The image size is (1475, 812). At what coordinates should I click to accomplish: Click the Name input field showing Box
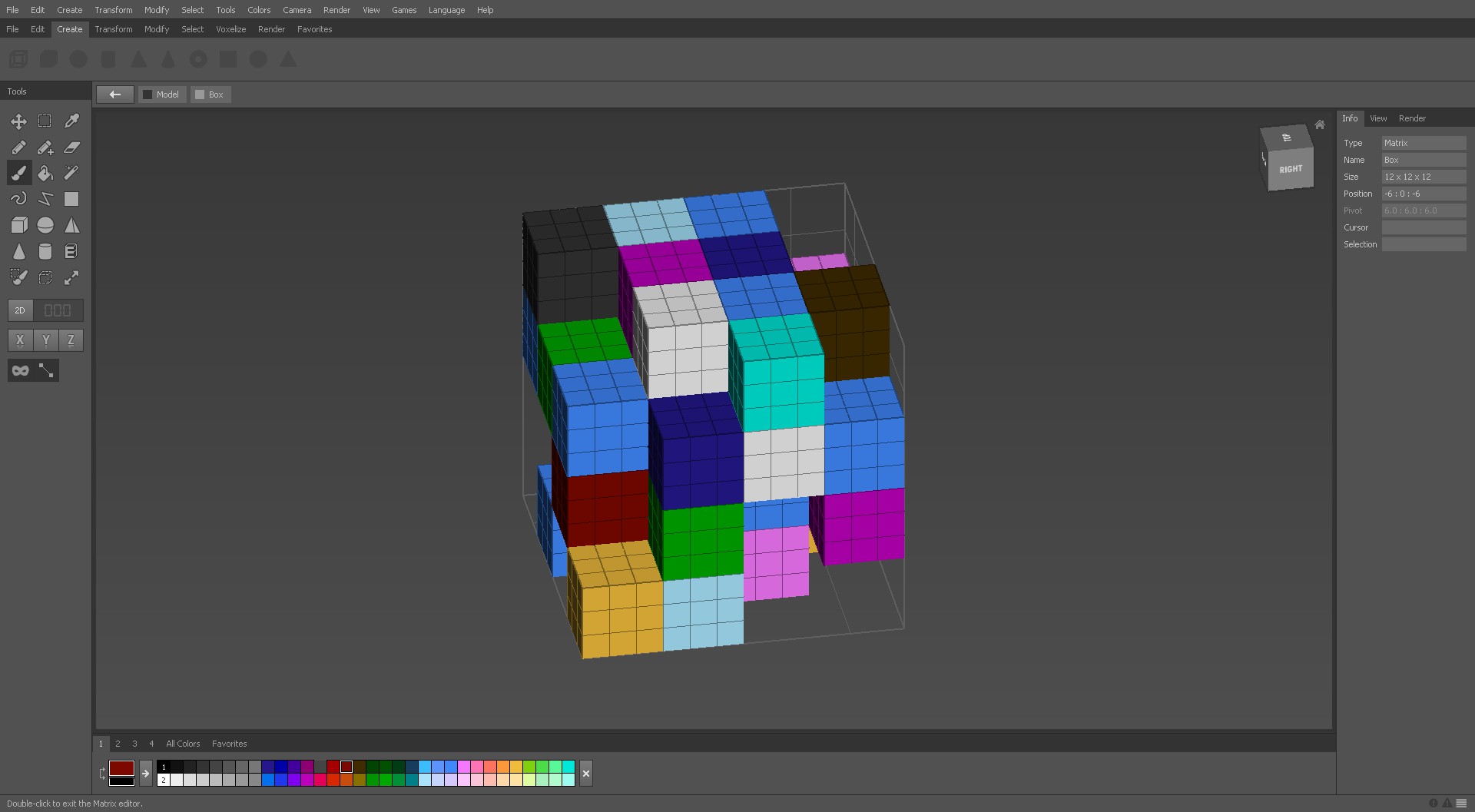pyautogui.click(x=1424, y=160)
